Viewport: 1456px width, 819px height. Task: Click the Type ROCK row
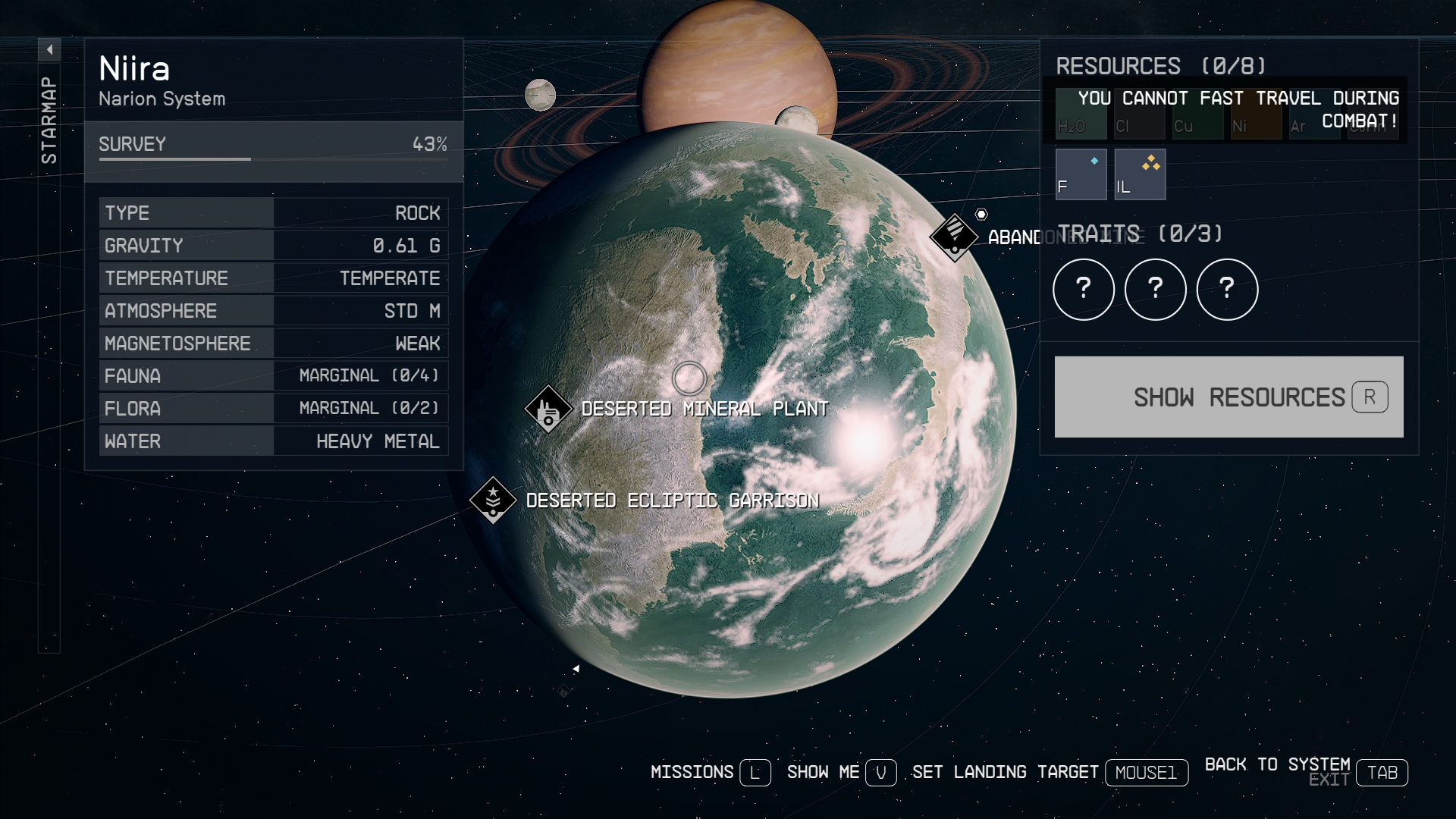point(273,212)
